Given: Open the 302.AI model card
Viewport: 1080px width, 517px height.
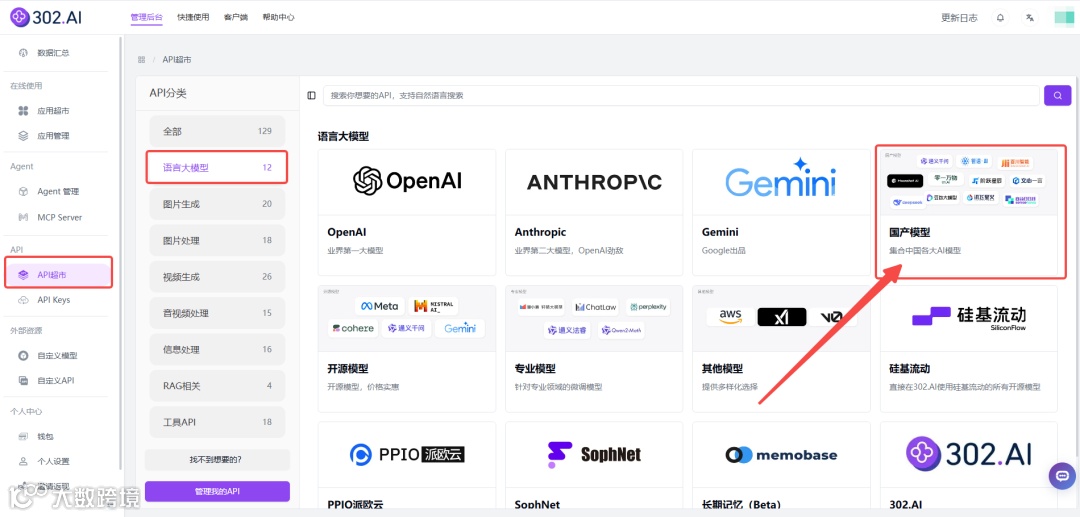Looking at the screenshot, I should [x=969, y=465].
